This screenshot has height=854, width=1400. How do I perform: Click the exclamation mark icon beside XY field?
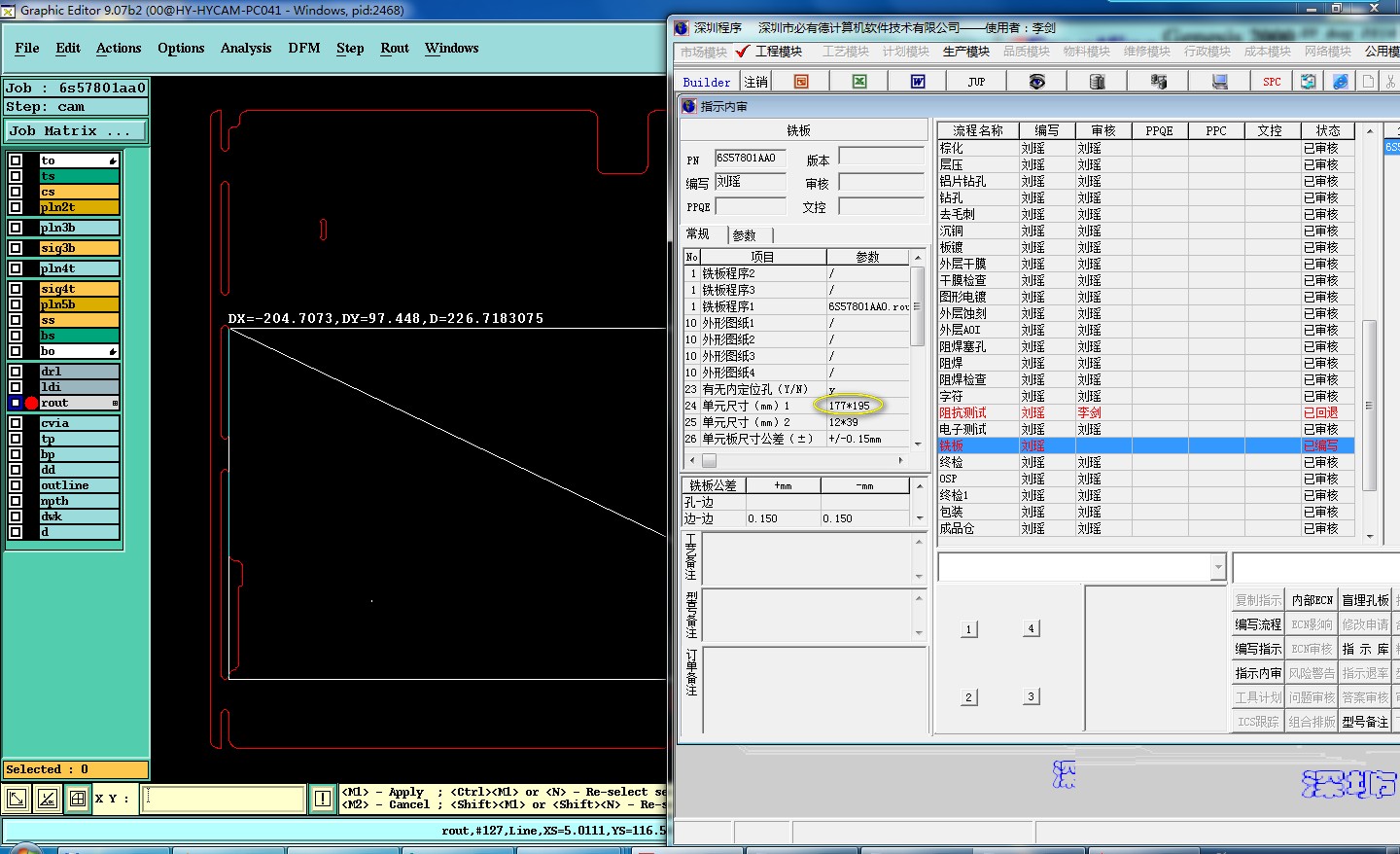323,799
